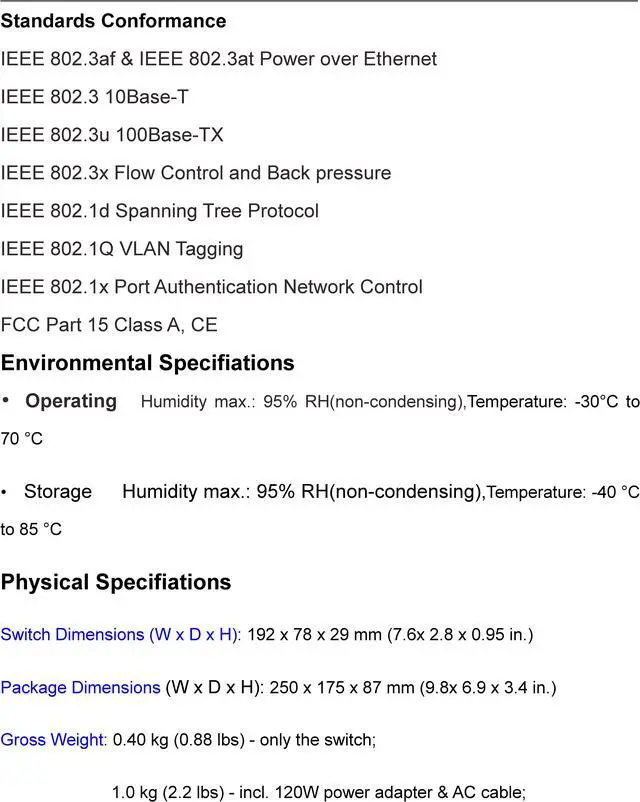The width and height of the screenshot is (640, 802).
Task: Select the 0.40 kg only the switch text
Action: [243, 740]
